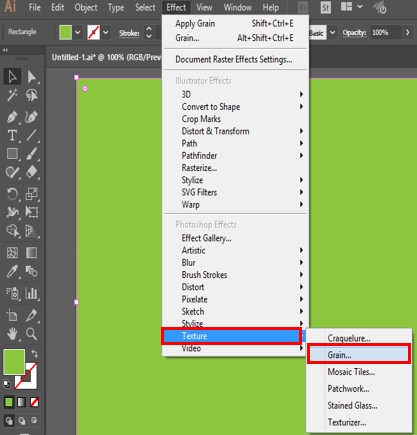
Task: Open Document Raster Effects Settings
Action: 236,60
